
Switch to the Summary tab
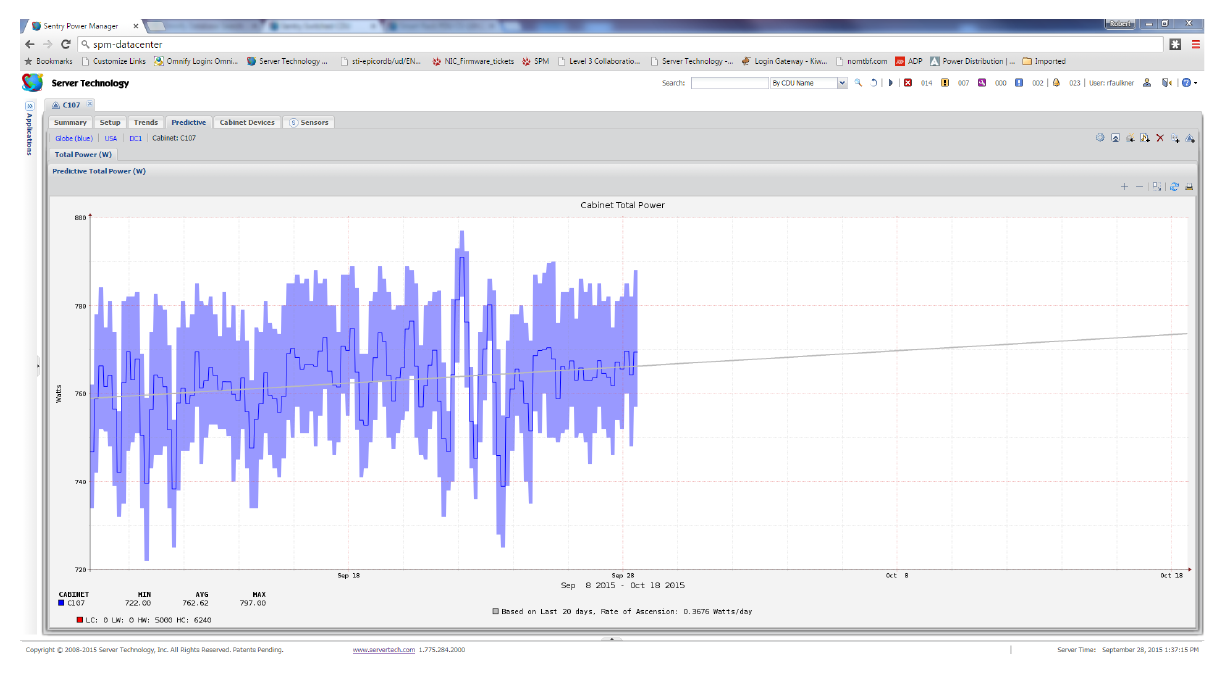(70, 122)
